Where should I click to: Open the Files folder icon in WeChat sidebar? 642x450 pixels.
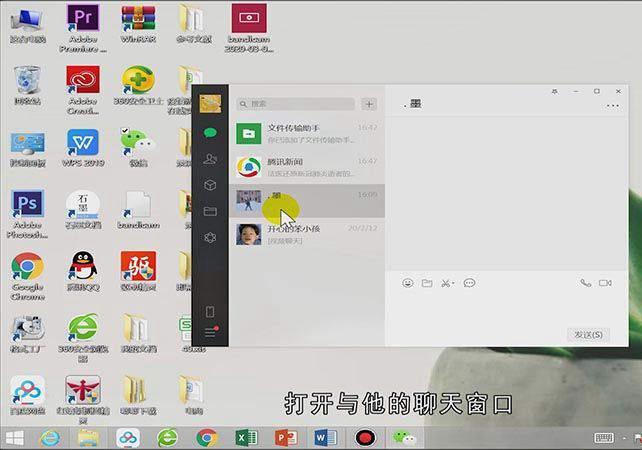[x=210, y=211]
